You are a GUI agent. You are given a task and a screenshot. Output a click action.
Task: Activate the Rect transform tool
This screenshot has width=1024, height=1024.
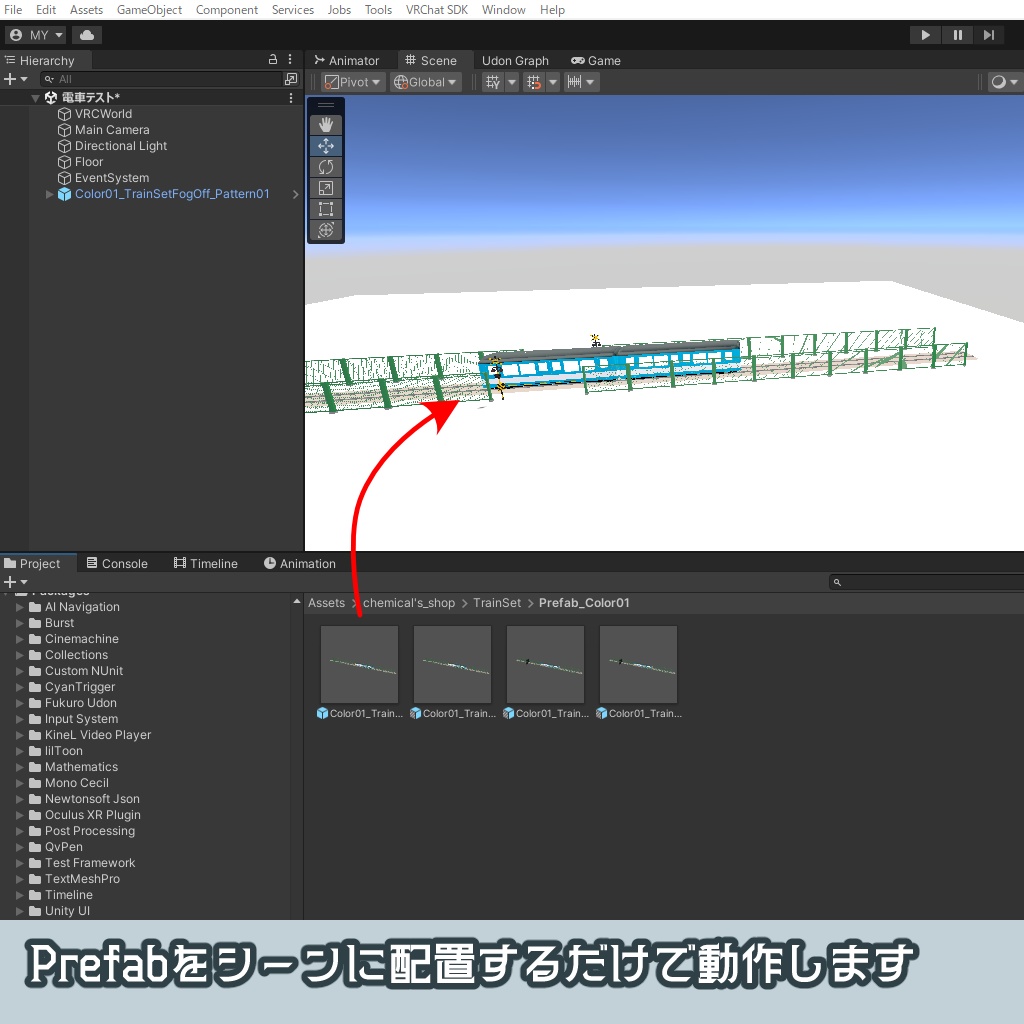(326, 209)
